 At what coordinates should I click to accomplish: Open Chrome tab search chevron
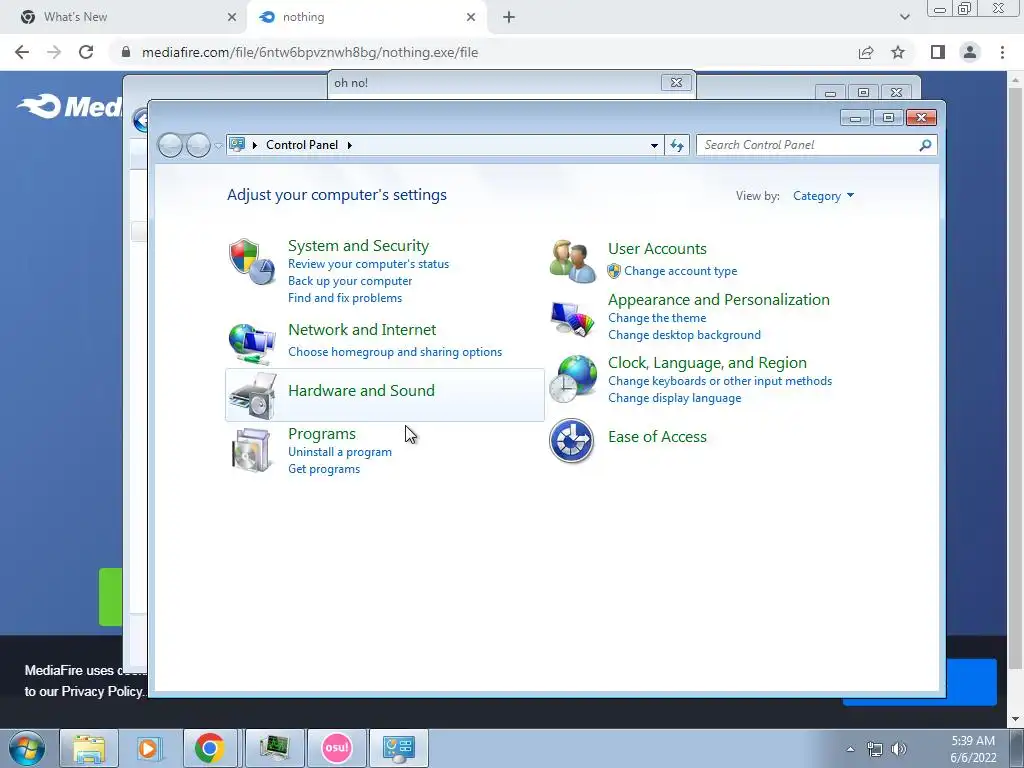point(904,17)
